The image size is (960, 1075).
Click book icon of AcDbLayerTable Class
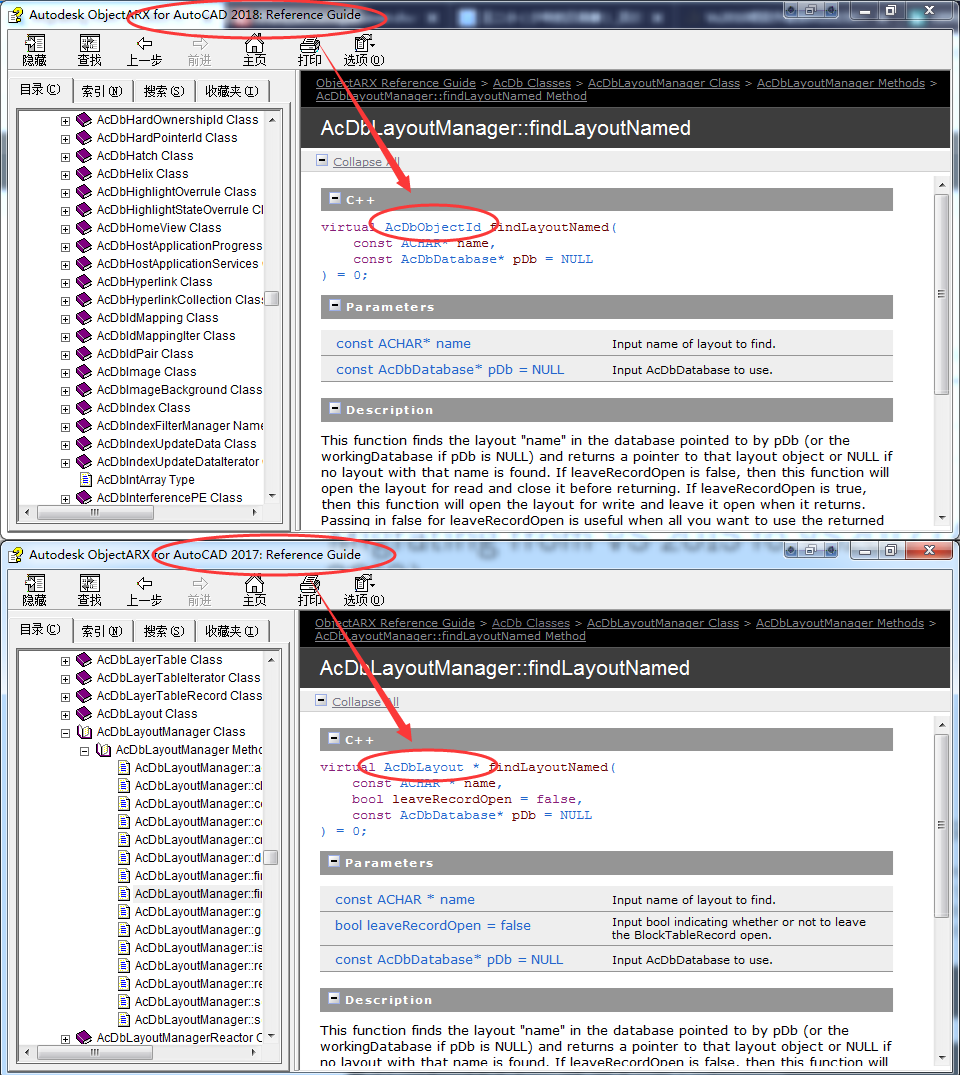(x=84, y=660)
